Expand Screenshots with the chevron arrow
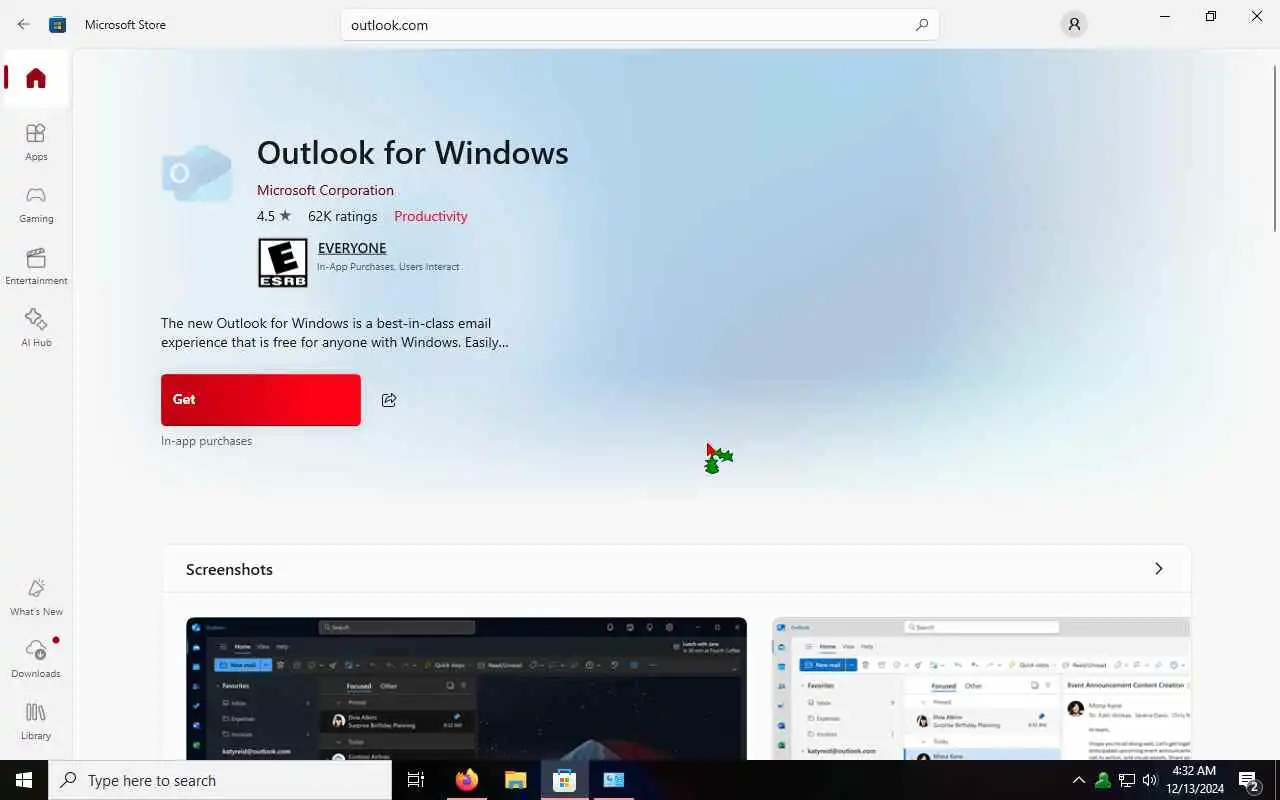Image resolution: width=1280 pixels, height=800 pixels. click(1159, 569)
